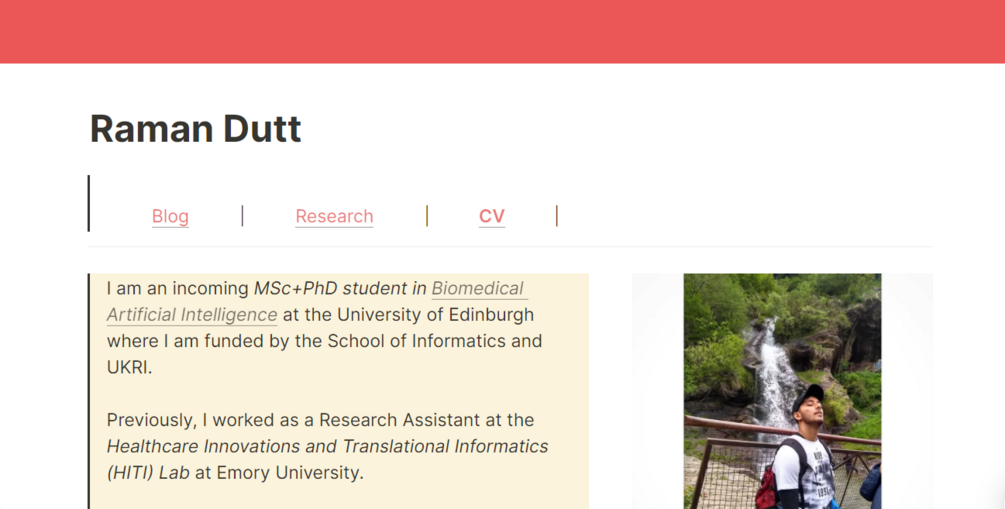The height and width of the screenshot is (509, 1005).
Task: Click the italic text 'MSc+PhD student in'
Action: click(340, 289)
